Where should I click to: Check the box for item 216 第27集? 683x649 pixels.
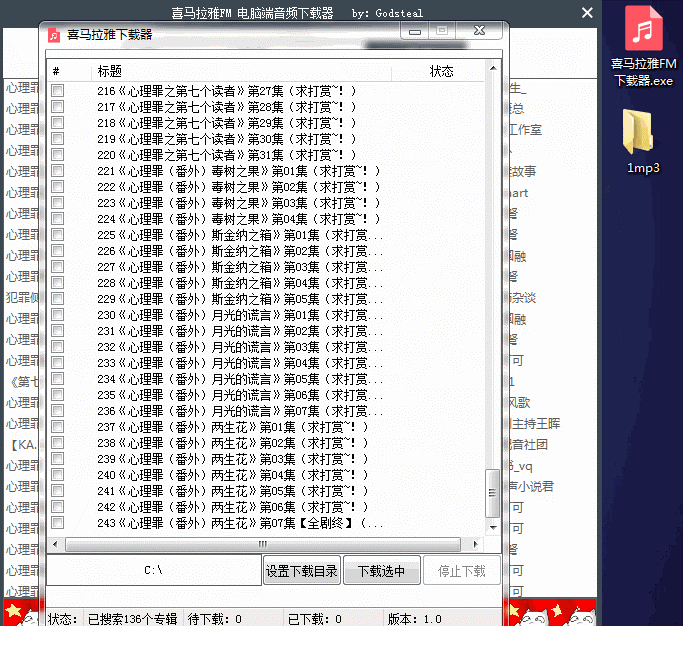(x=57, y=91)
